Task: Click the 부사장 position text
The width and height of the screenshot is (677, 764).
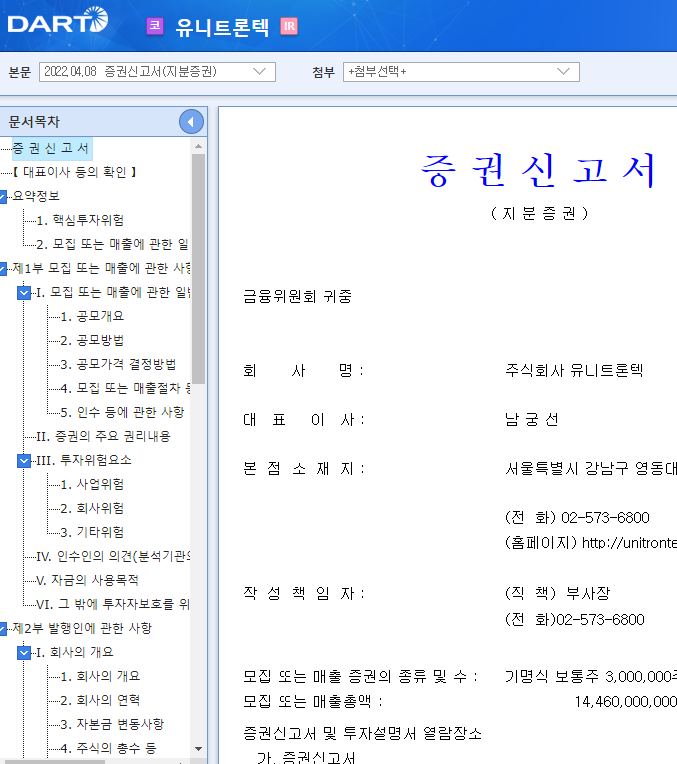Action: (x=588, y=593)
